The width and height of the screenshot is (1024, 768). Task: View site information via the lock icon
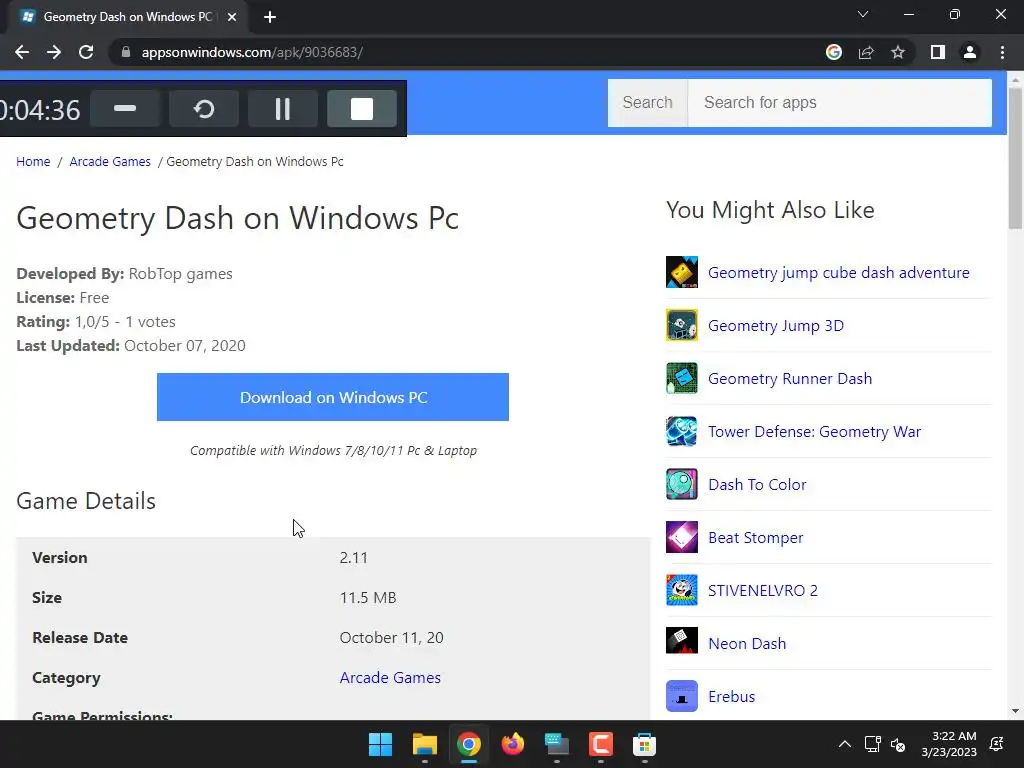(x=126, y=52)
